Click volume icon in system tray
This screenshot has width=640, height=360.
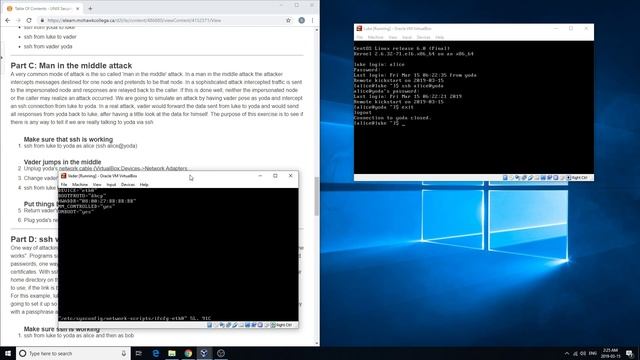[583, 353]
